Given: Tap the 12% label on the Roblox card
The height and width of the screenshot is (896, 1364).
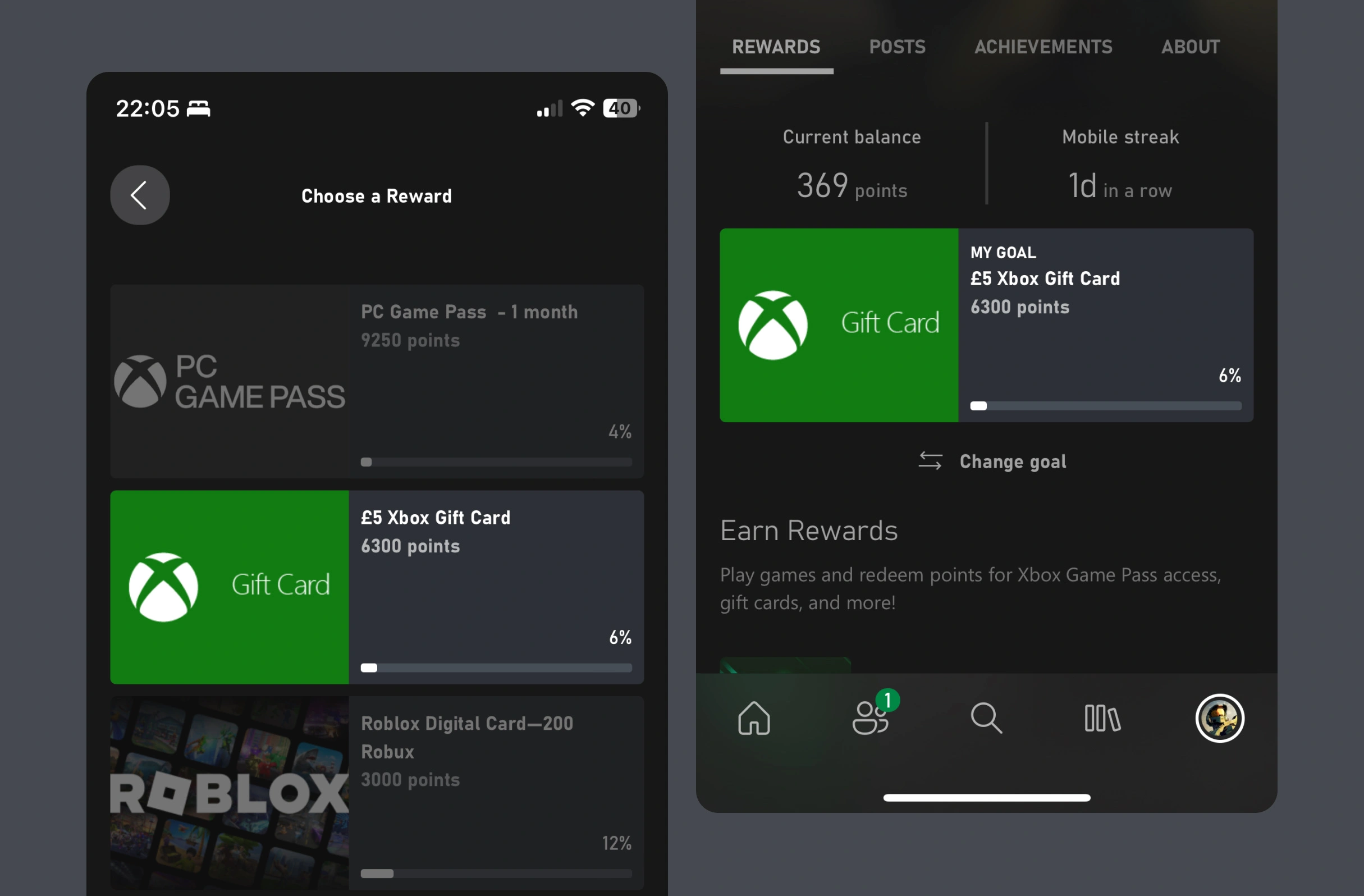Looking at the screenshot, I should click(617, 843).
